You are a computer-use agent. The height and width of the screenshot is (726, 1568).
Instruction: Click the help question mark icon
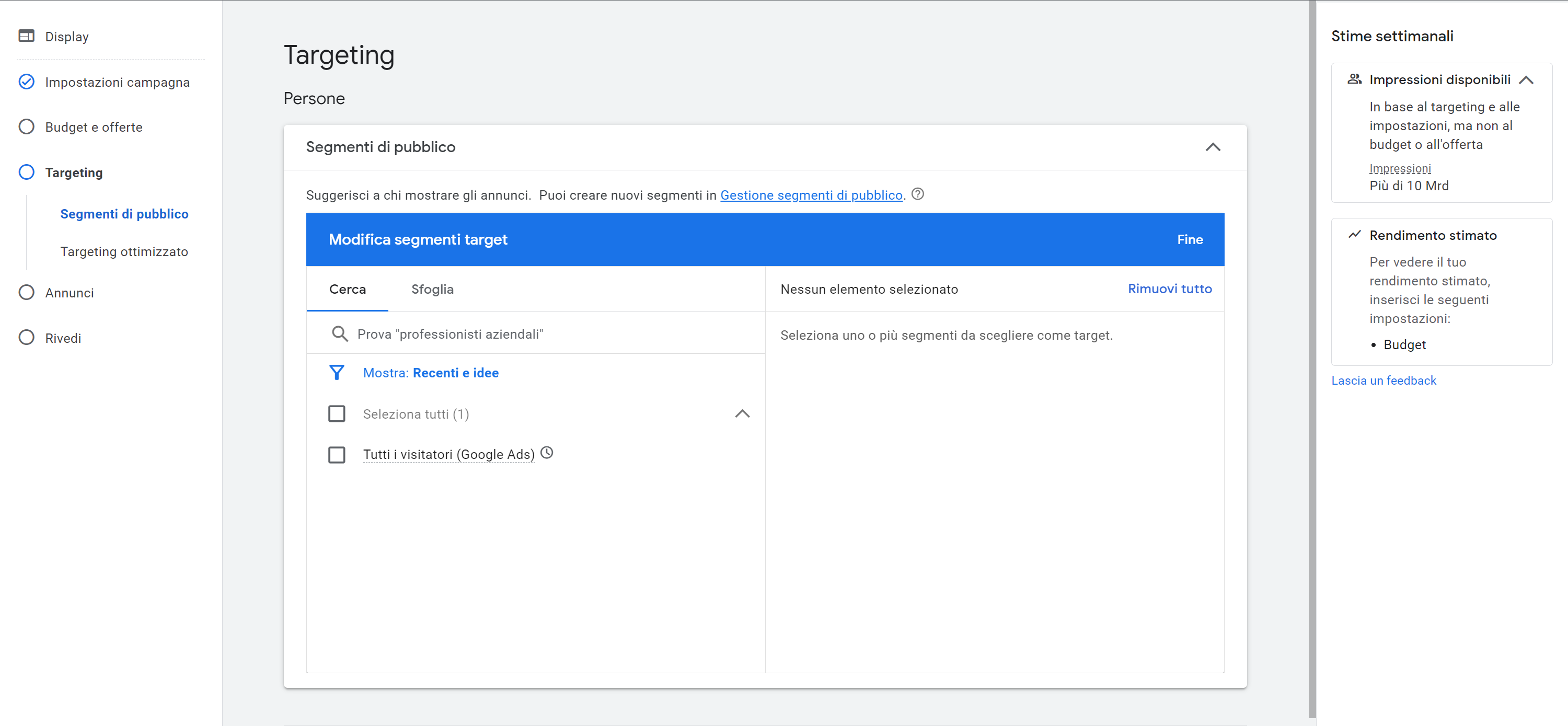click(917, 194)
